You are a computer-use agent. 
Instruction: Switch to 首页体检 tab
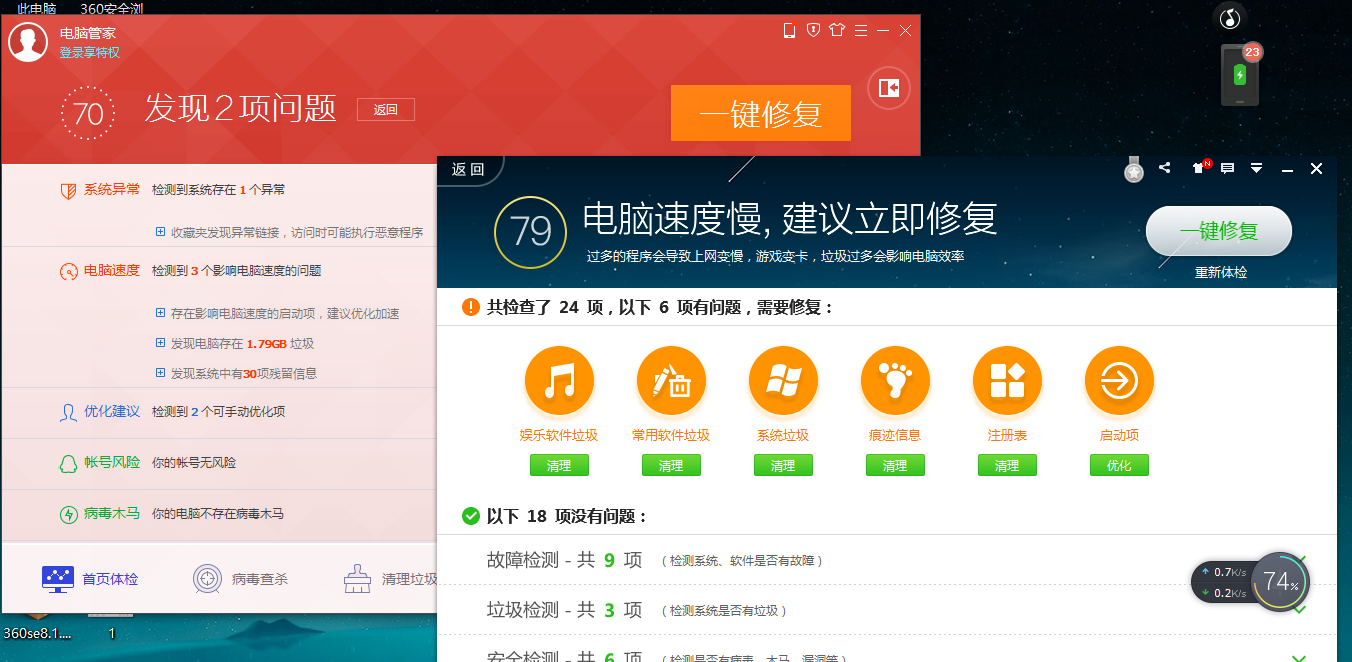point(90,578)
